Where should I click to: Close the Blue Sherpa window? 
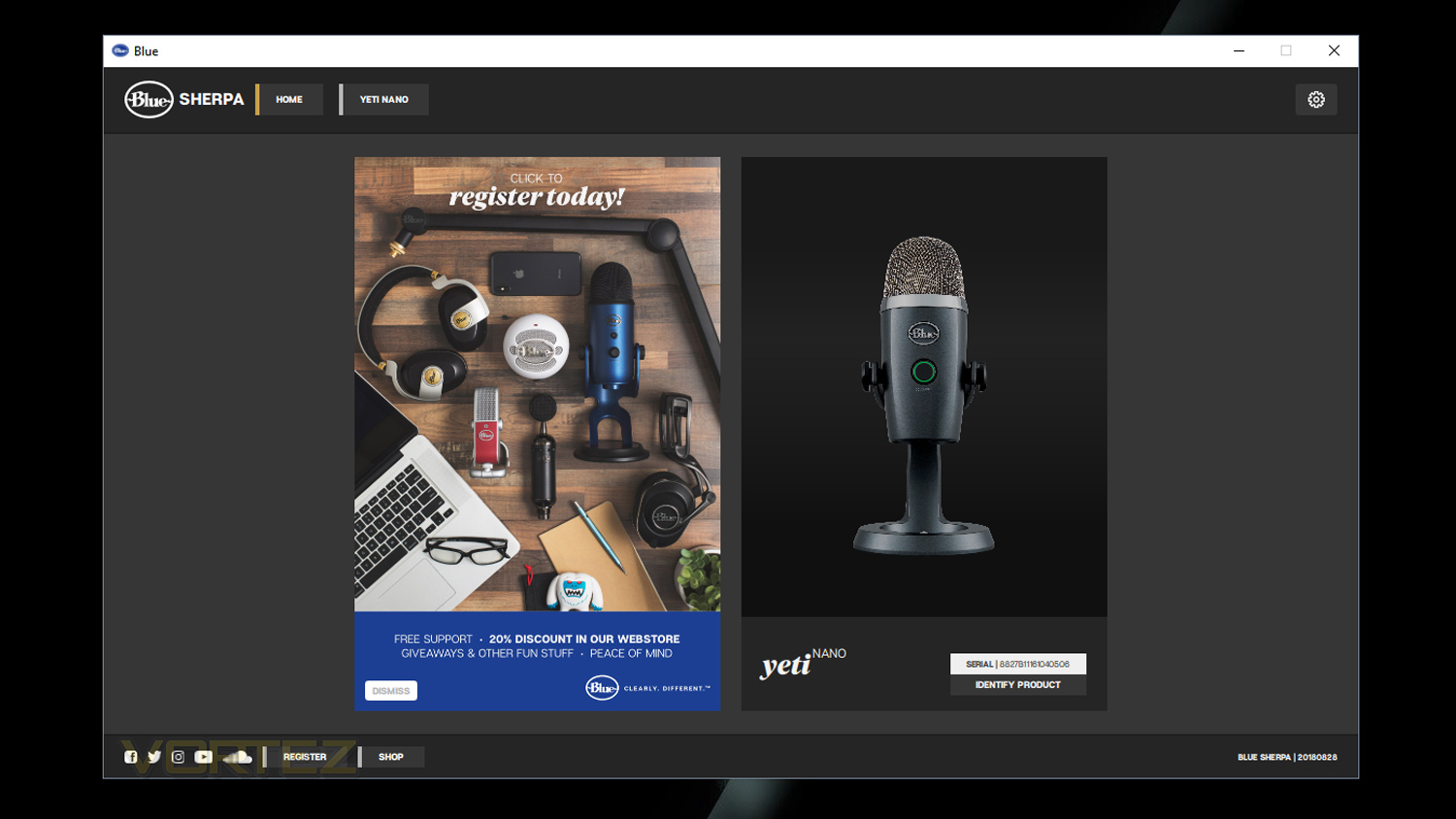click(x=1334, y=50)
